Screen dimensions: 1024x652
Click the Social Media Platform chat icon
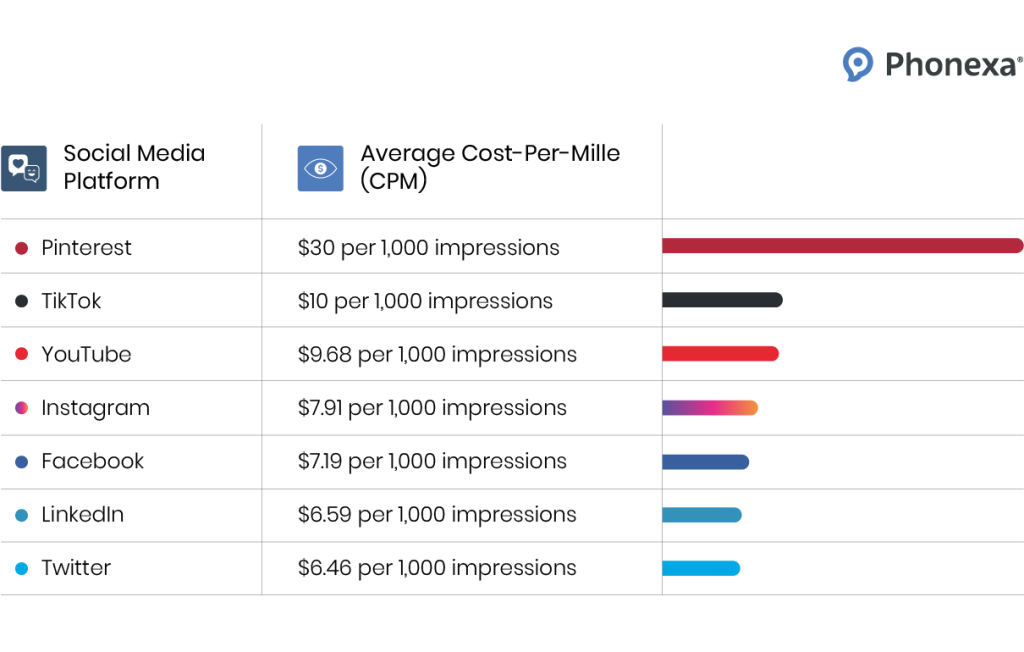tap(24, 168)
